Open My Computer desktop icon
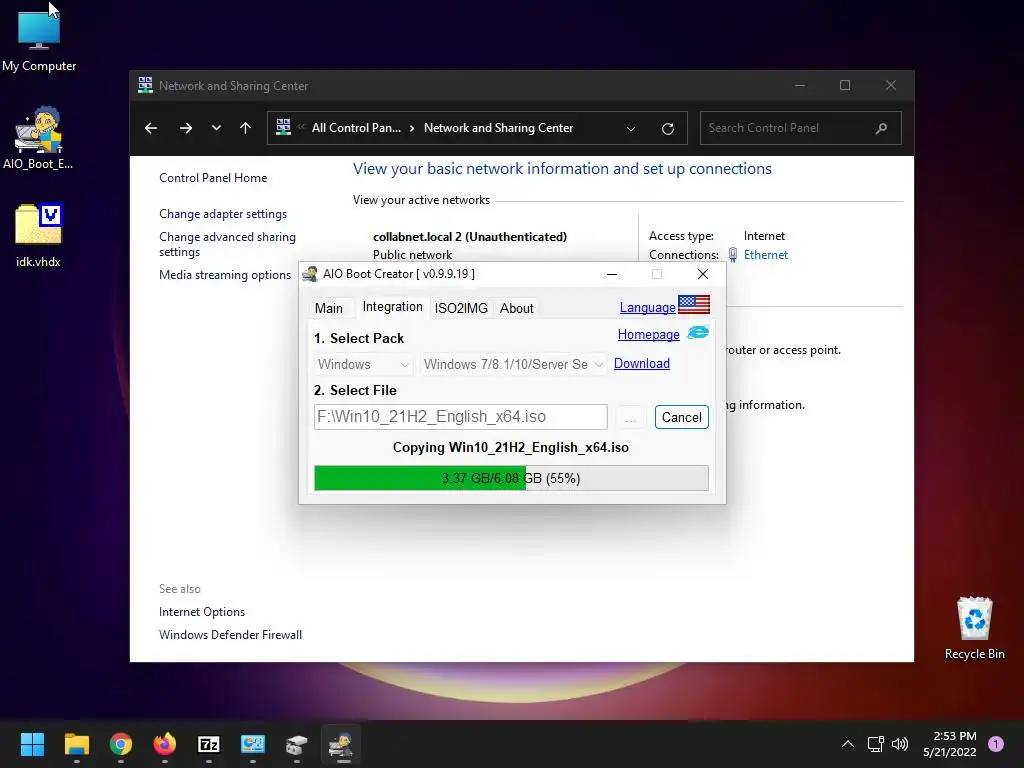The height and width of the screenshot is (768, 1024). tap(39, 40)
